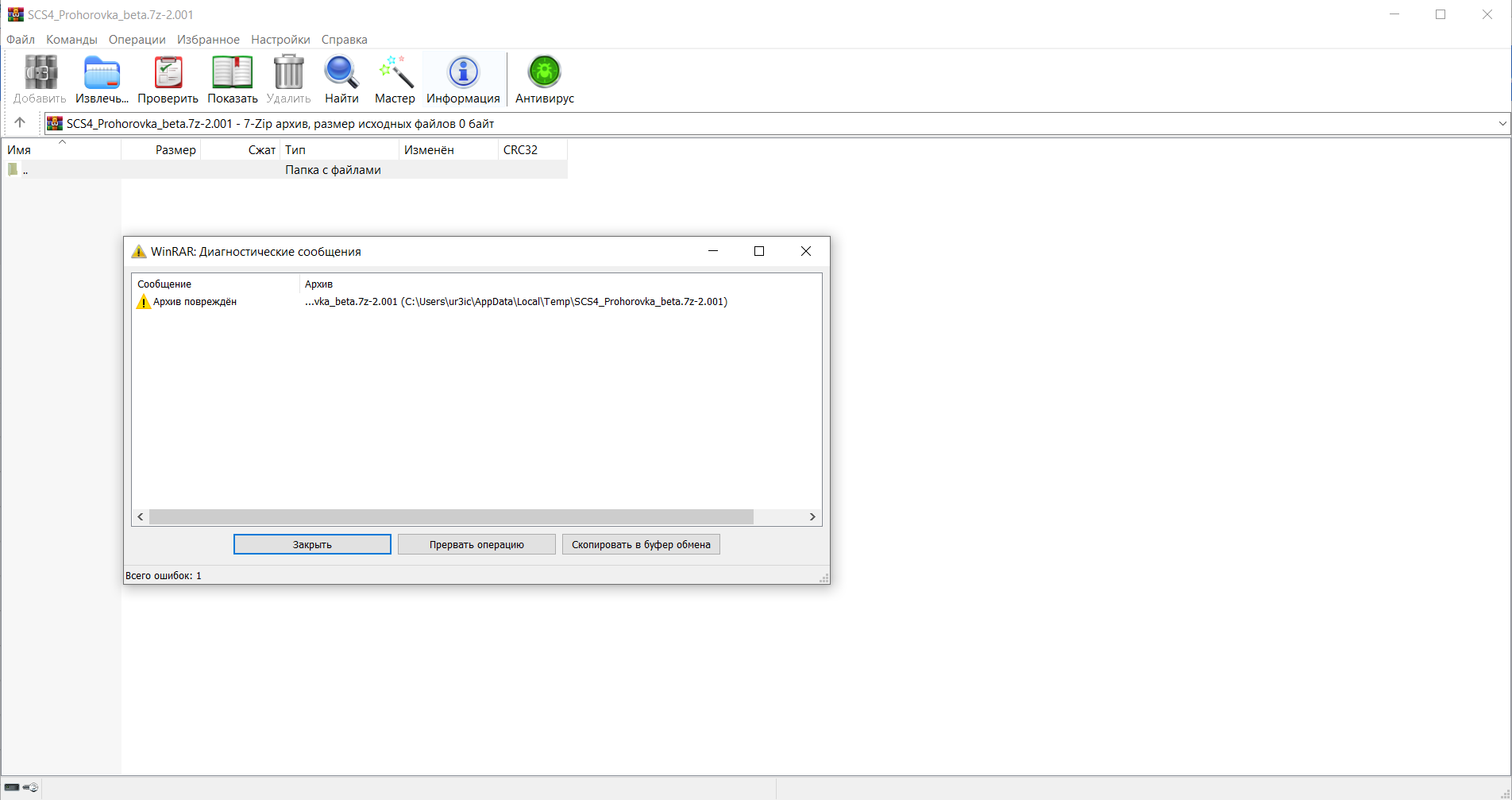Open the Файл menu
This screenshot has height=800, width=1512.
click(21, 40)
